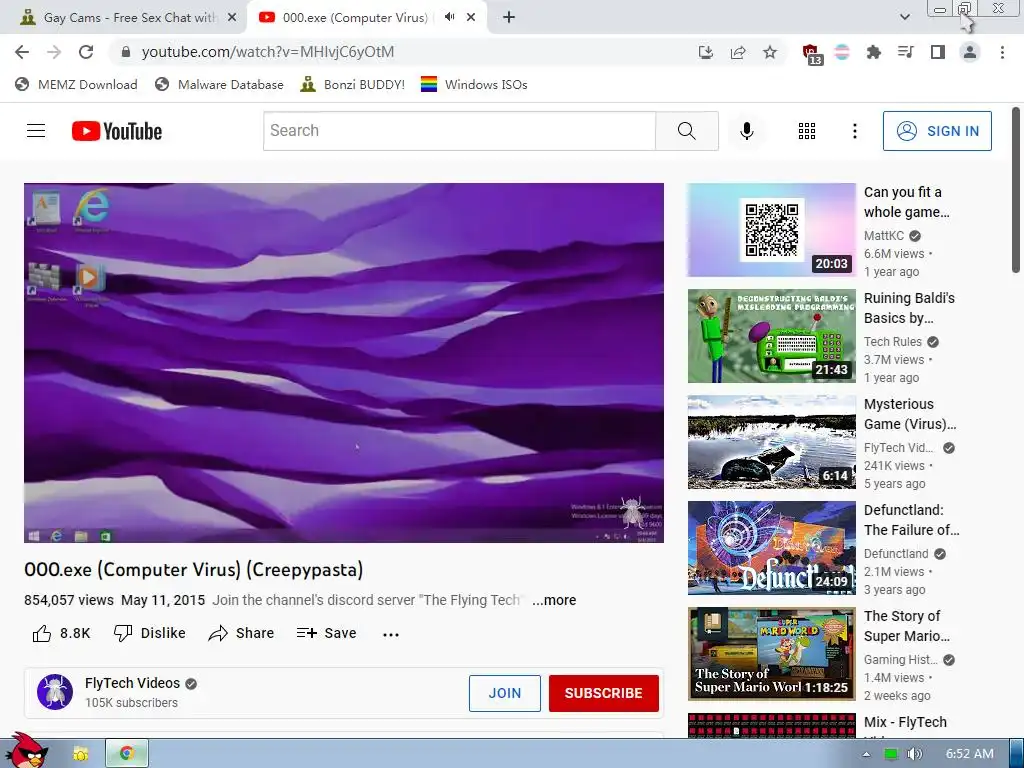Viewport: 1024px width, 768px height.
Task: Show hidden tray icons arrow
Action: pyautogui.click(x=866, y=754)
